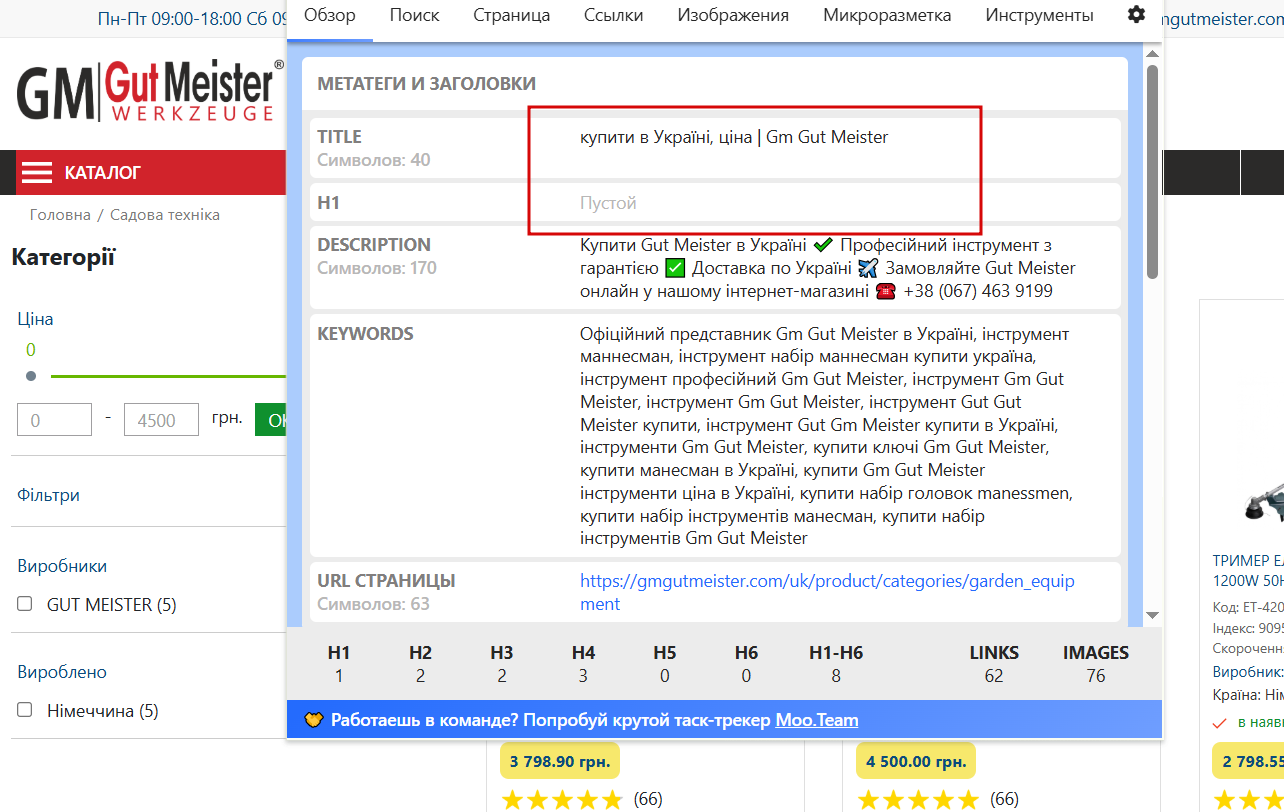Open the Ссылки tab
Viewport: 1284px width, 812px height.
point(614,15)
